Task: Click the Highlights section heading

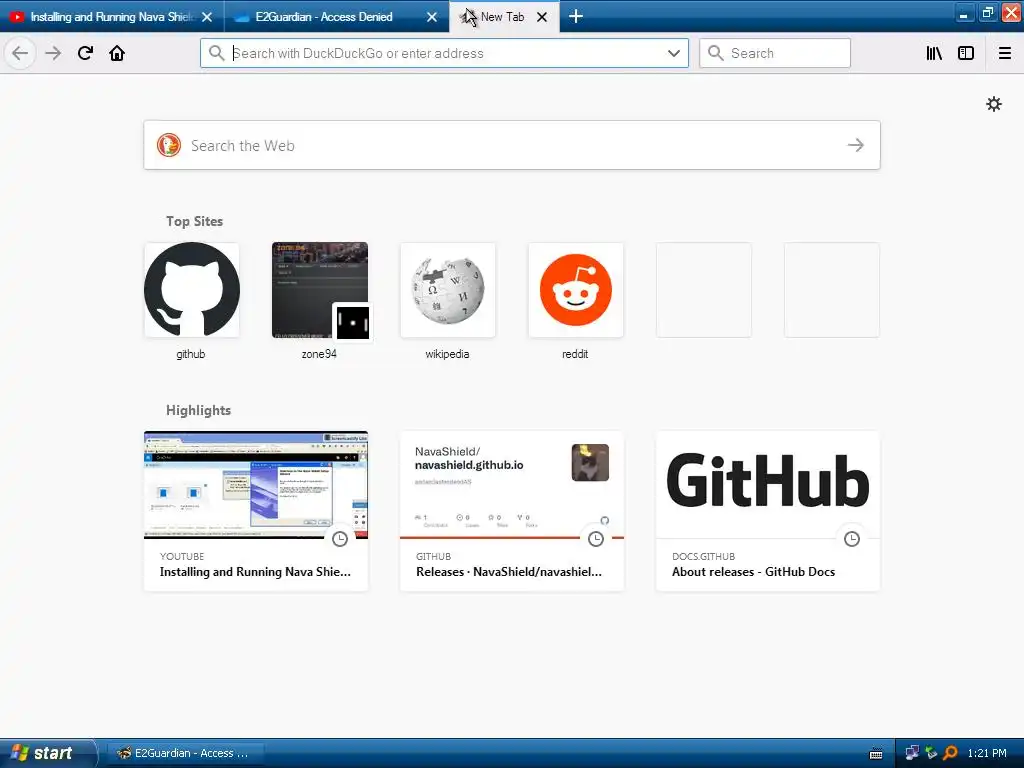Action: pos(199,410)
